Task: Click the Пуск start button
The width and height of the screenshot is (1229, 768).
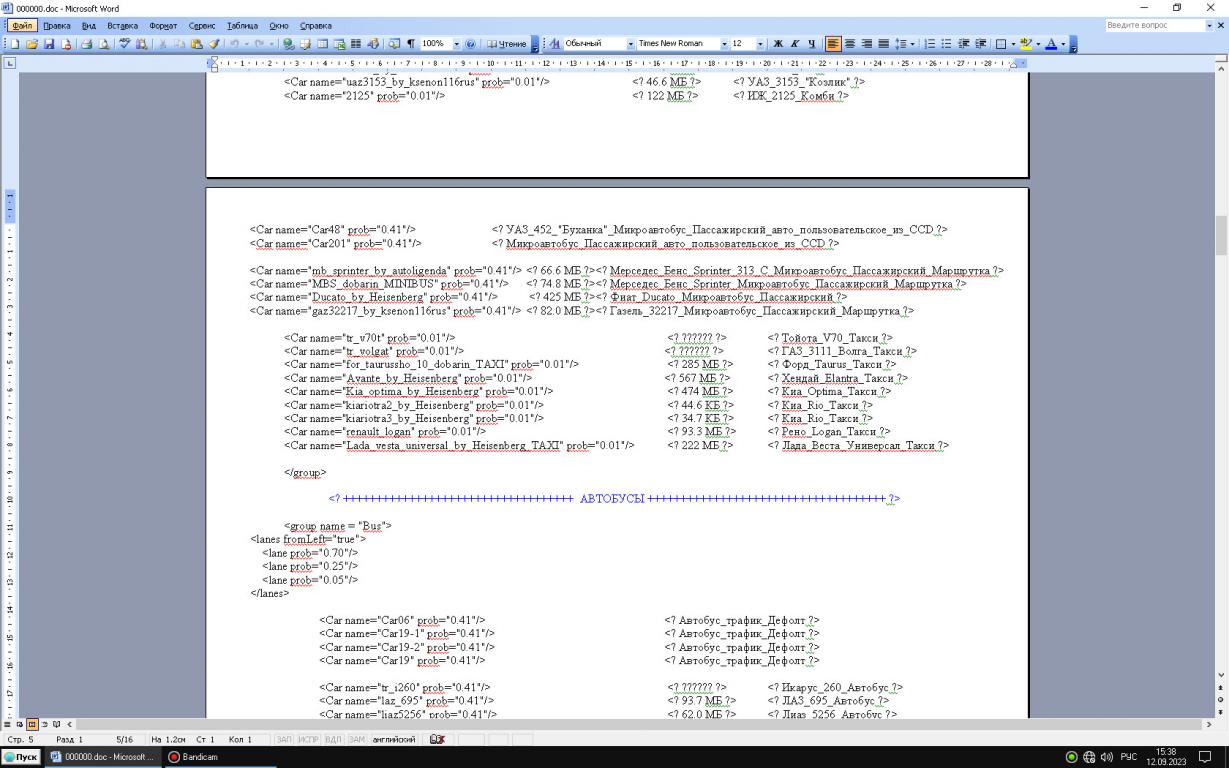Action: (21, 757)
